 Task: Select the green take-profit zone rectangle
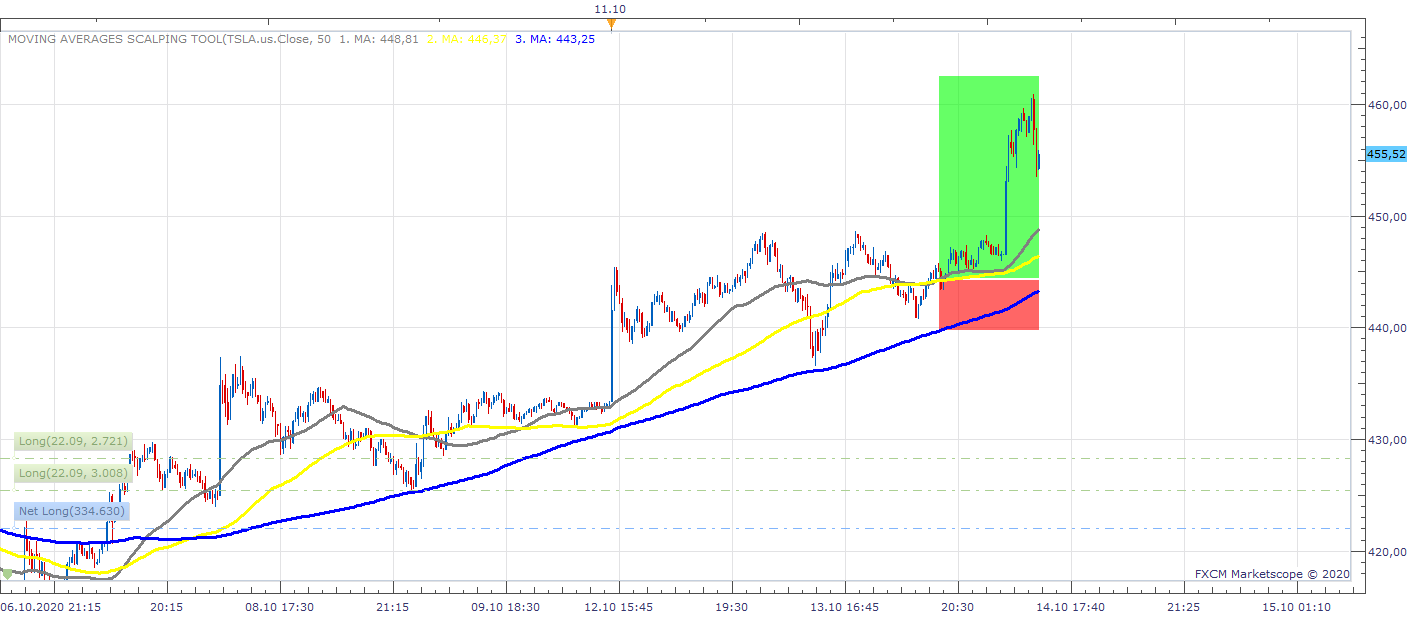pos(989,177)
